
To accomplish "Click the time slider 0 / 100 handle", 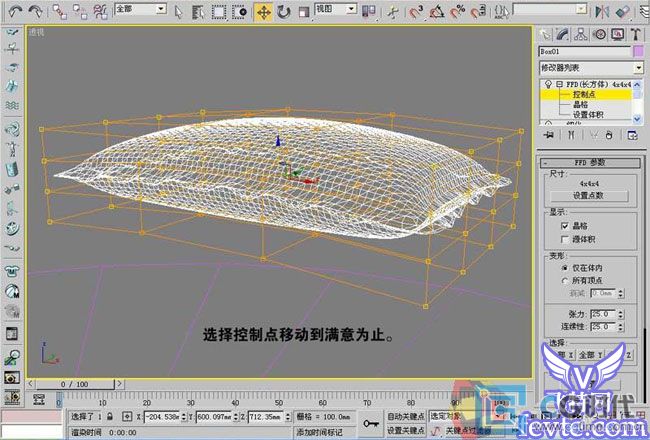I will [75, 384].
